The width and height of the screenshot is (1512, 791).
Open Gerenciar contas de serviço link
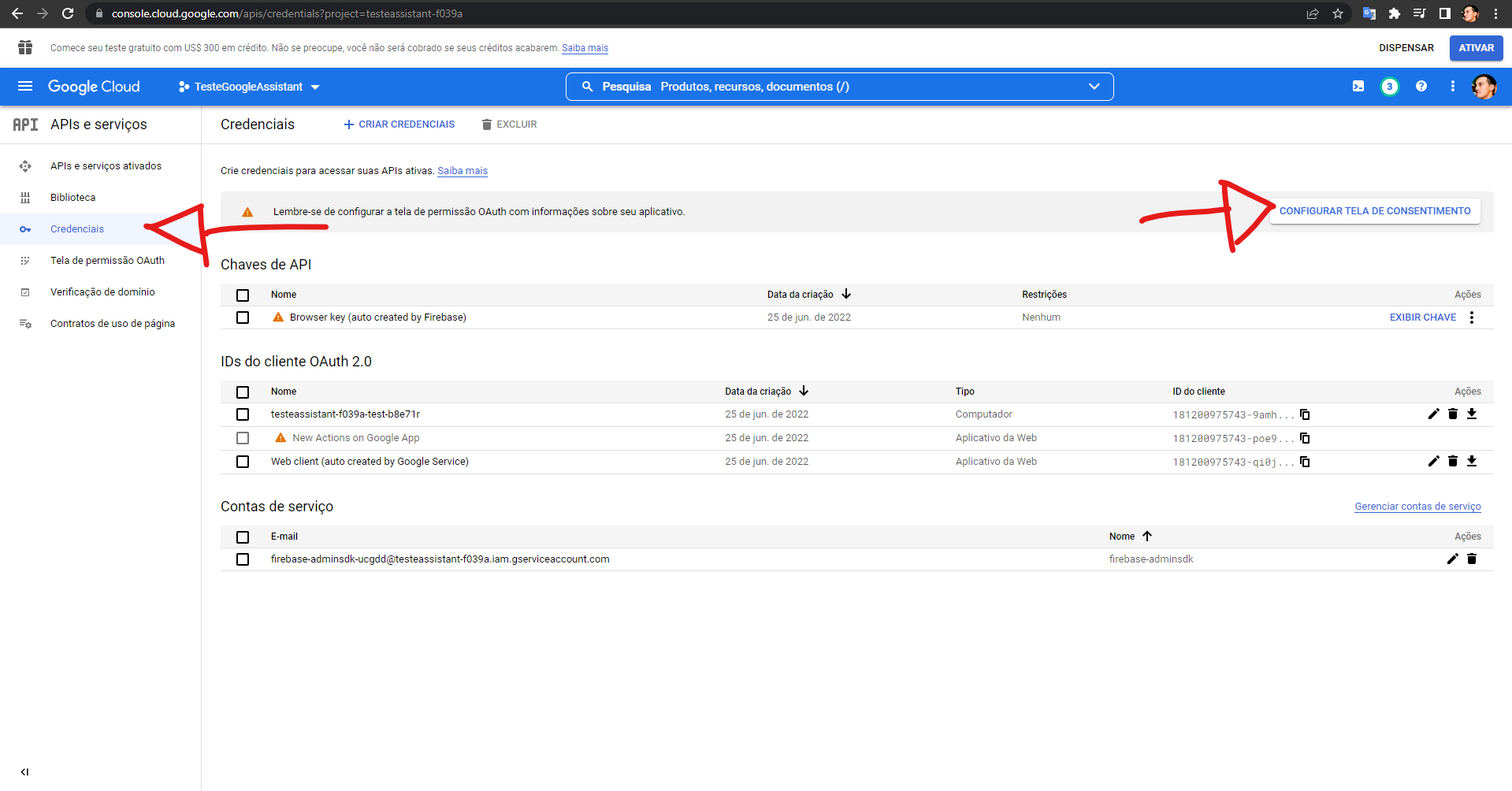click(1417, 506)
